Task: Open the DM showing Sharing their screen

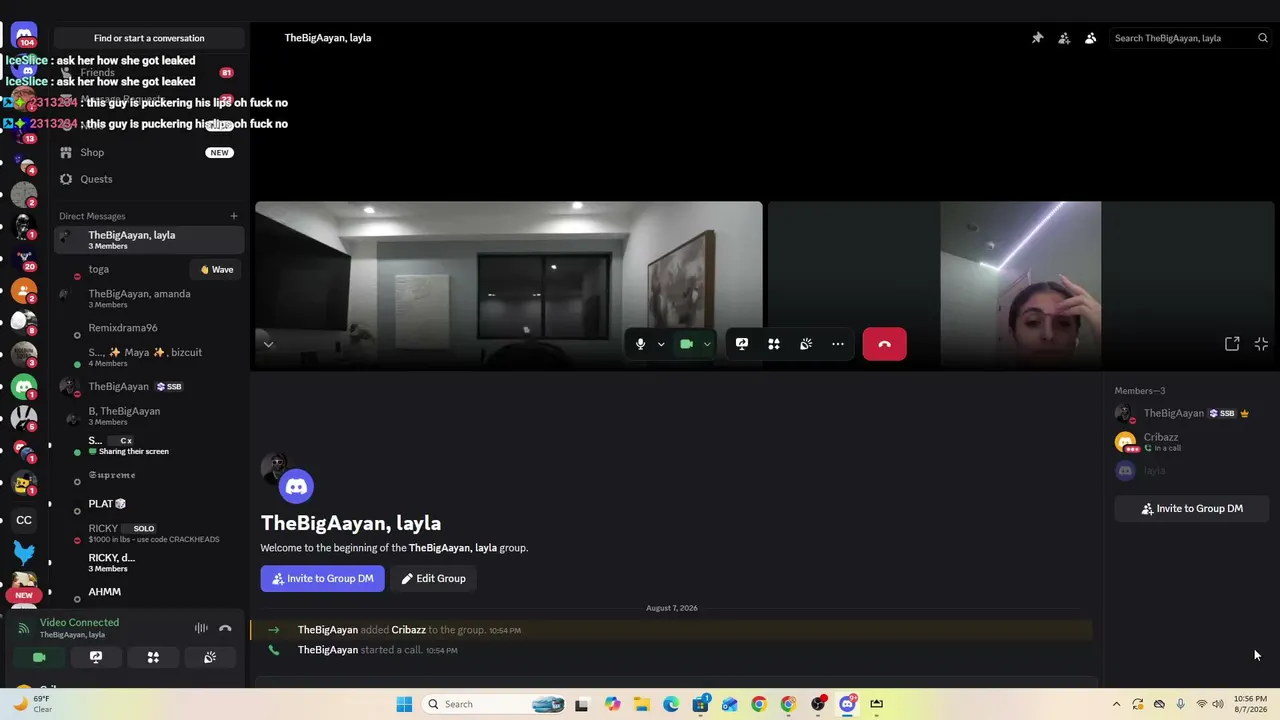Action: pos(149,445)
